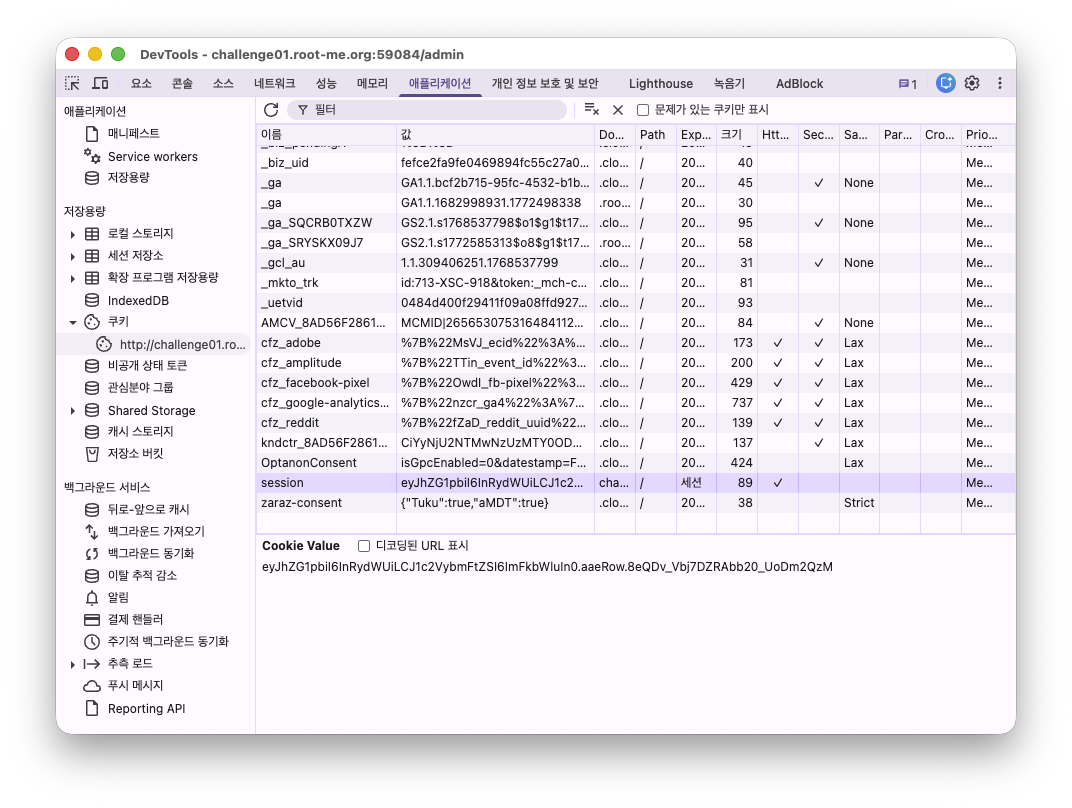Expand 로컬 스토리지 tree
1072x808 pixels.
pos(72,234)
